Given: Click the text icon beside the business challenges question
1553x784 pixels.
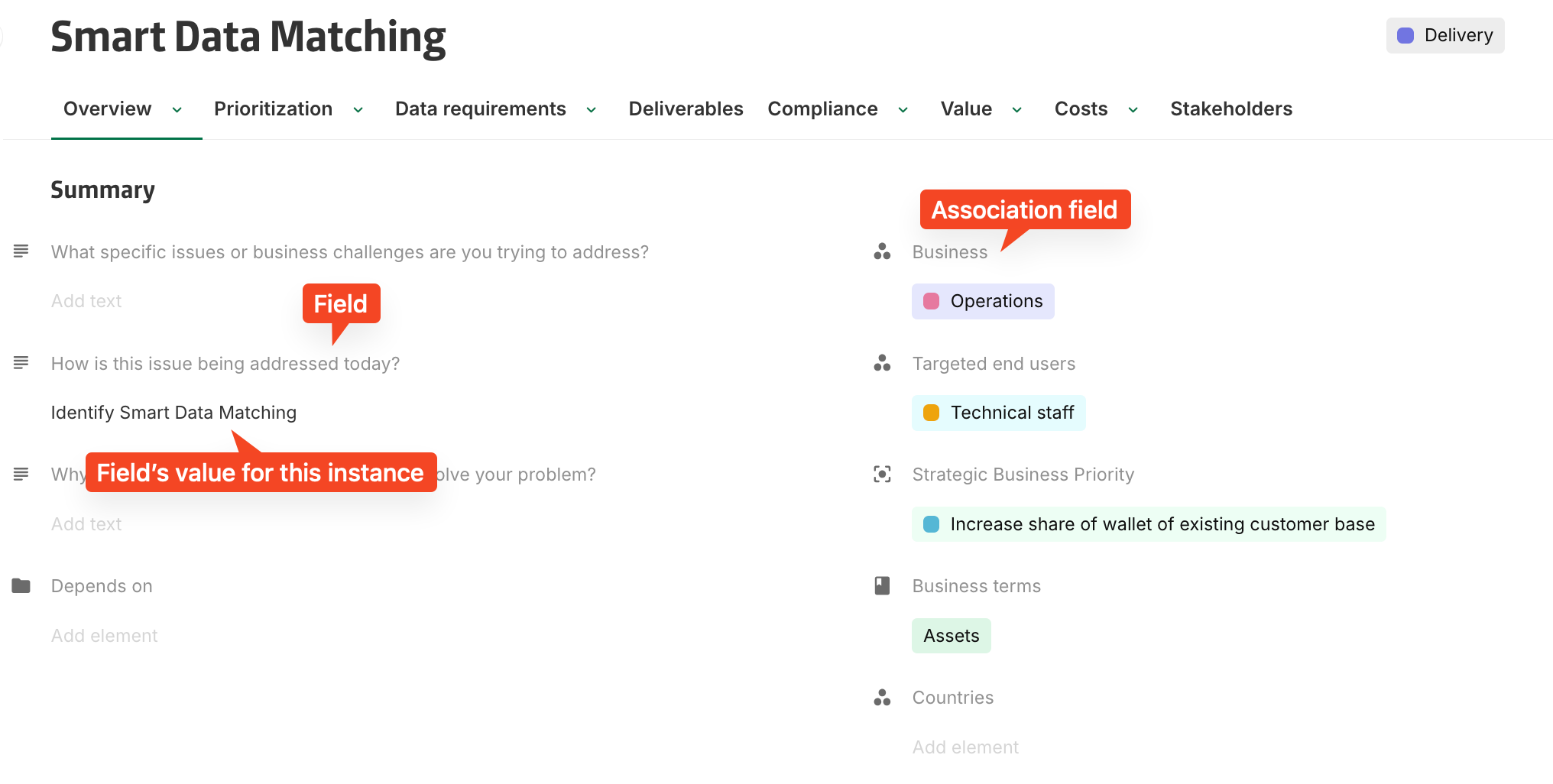Looking at the screenshot, I should [x=21, y=251].
